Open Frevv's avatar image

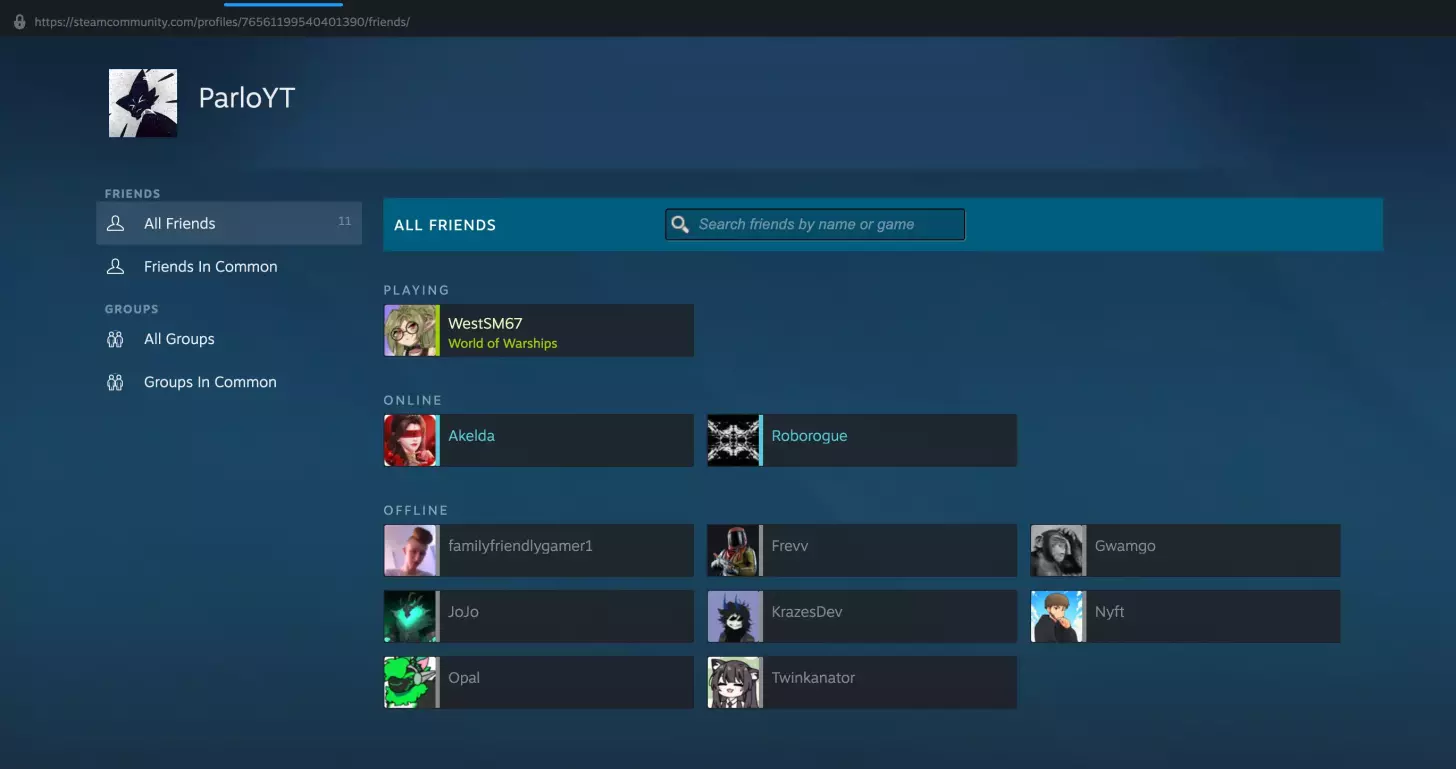(734, 550)
